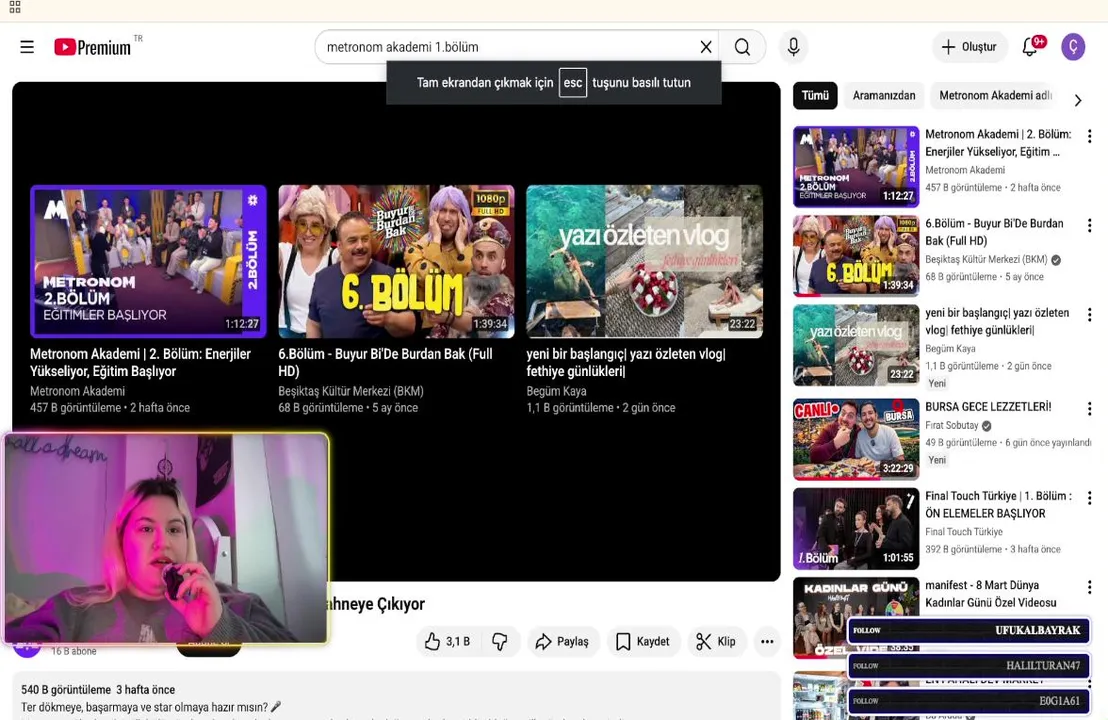Click the UFUKALBAYRAK follow alert
1108x720 pixels.
[x=968, y=630]
